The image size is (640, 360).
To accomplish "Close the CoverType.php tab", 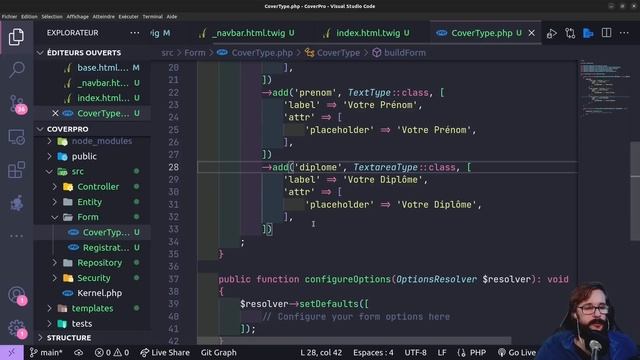I will click(x=531, y=33).
